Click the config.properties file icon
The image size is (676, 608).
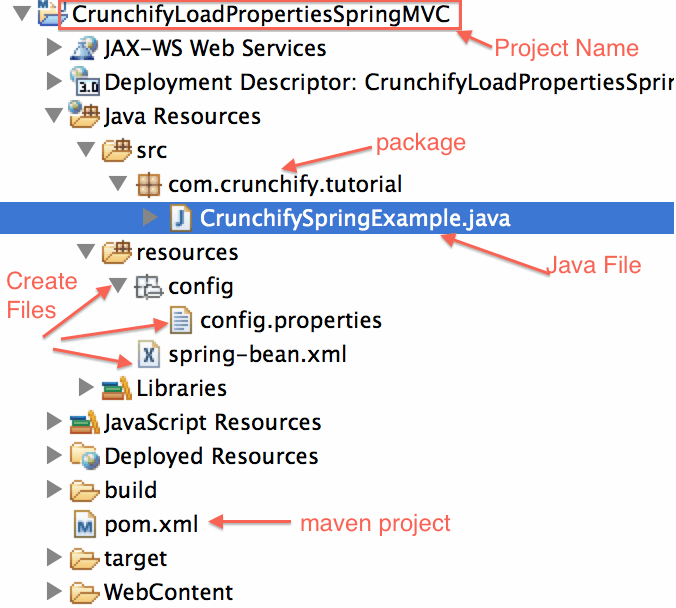(x=181, y=320)
